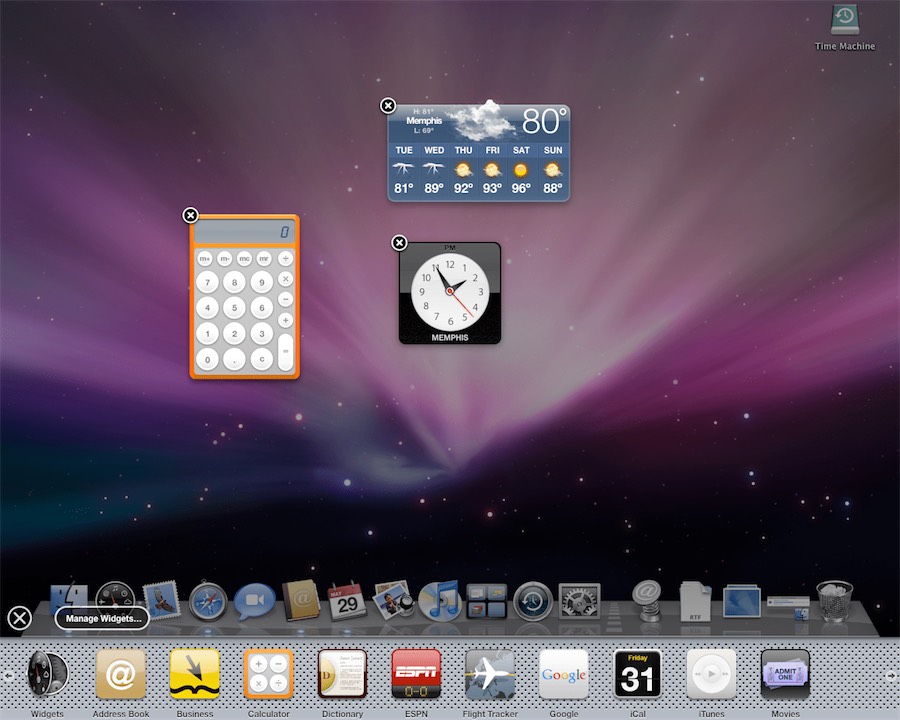Click the calculator 1 key
This screenshot has width=900, height=720.
207,334
